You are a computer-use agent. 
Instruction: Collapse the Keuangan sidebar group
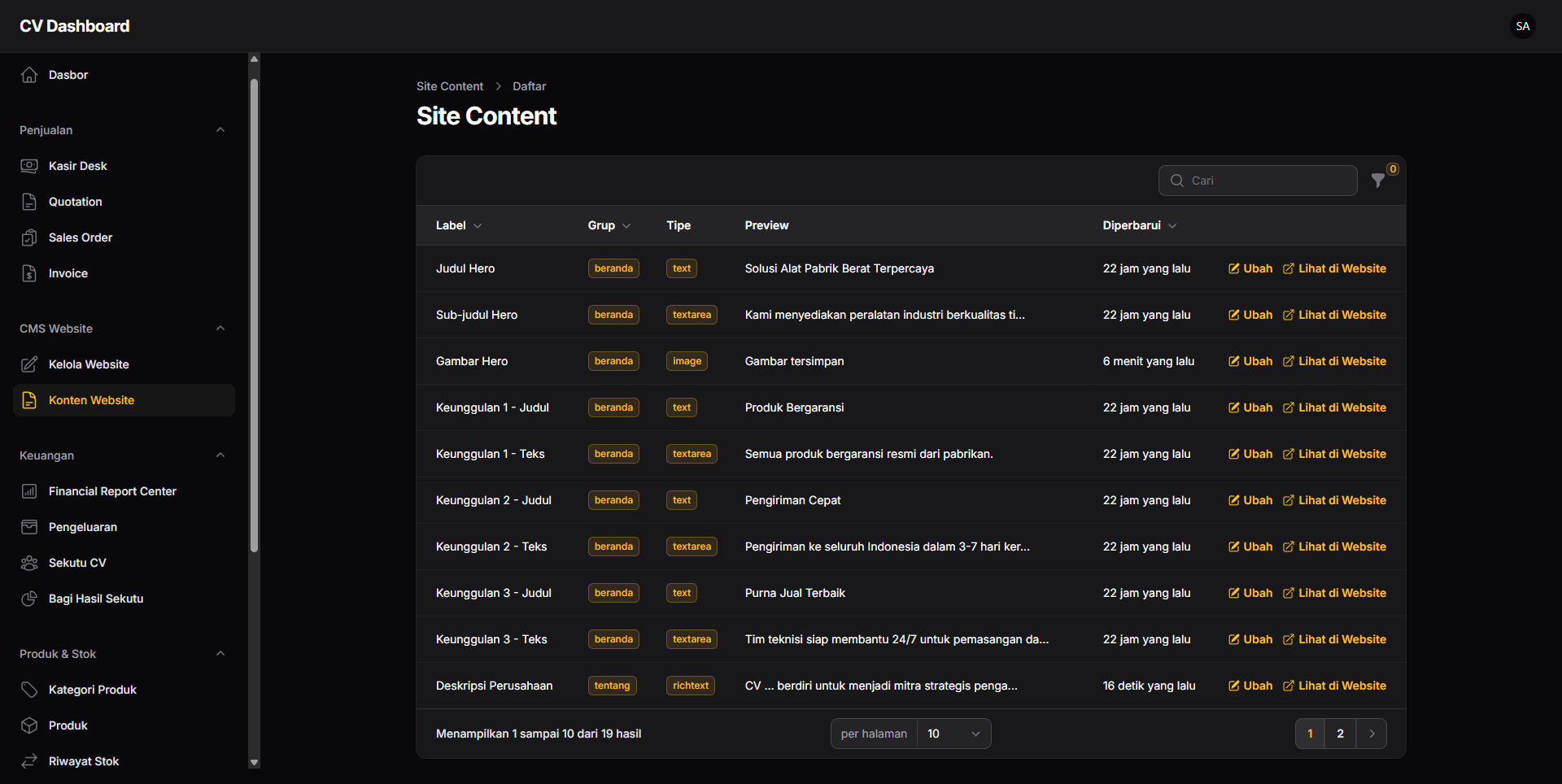(x=220, y=455)
